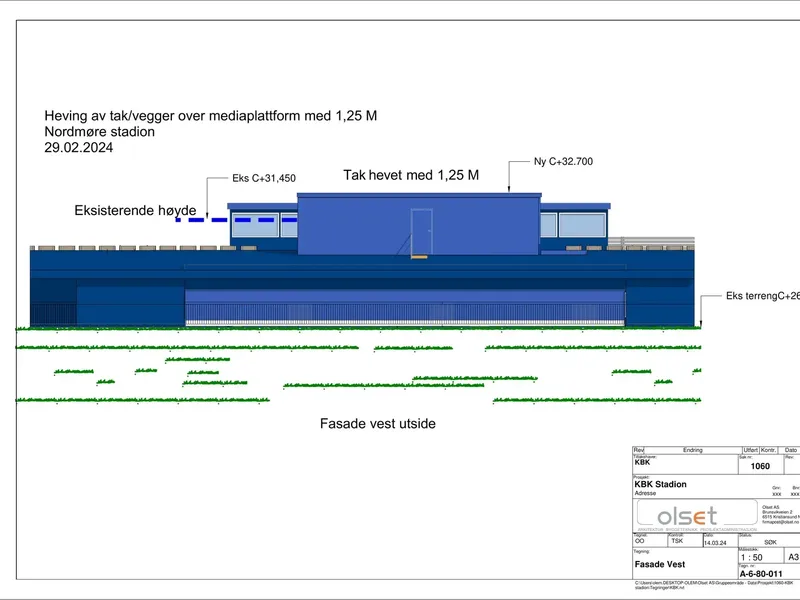Viewport: 800px width, 600px height.
Task: Click the 'Adresse' text in title block
Action: (x=645, y=493)
